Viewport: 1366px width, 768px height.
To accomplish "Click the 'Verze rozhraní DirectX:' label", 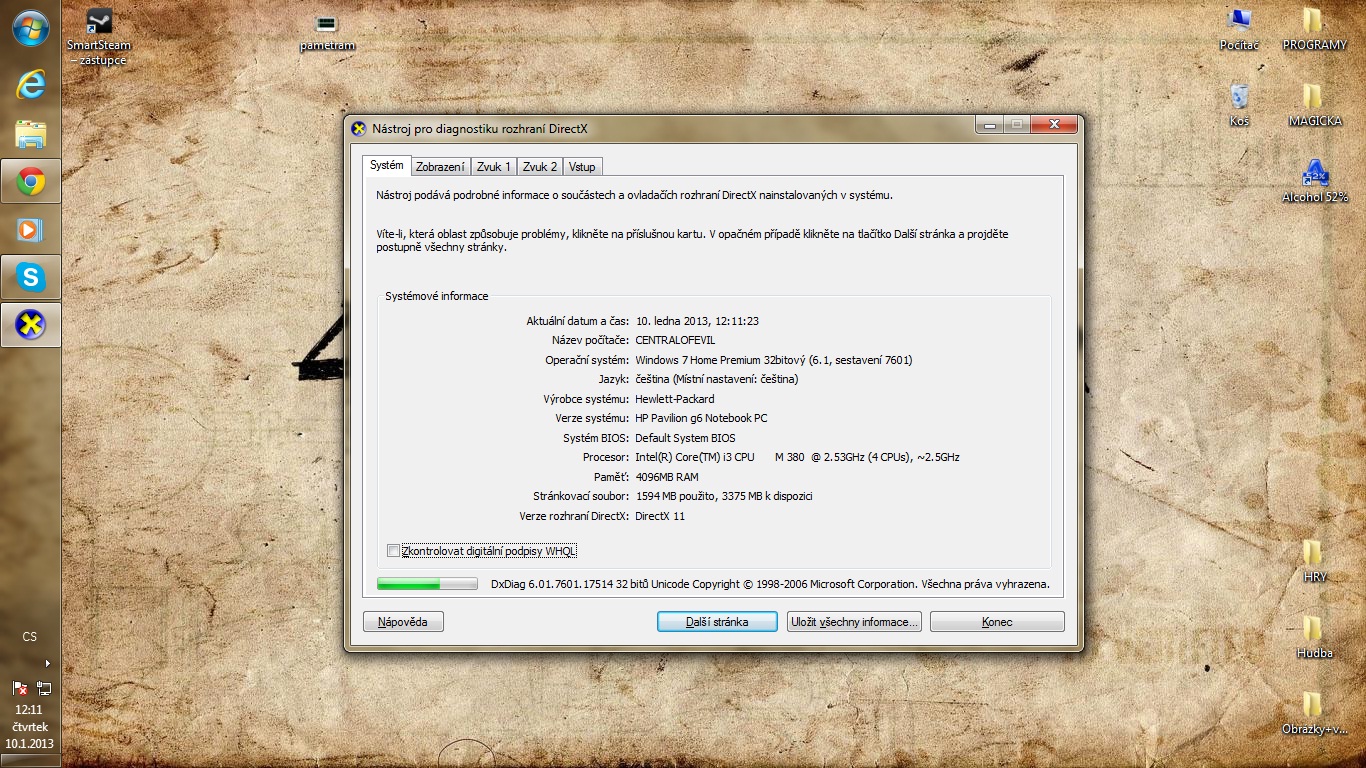I will pyautogui.click(x=575, y=516).
